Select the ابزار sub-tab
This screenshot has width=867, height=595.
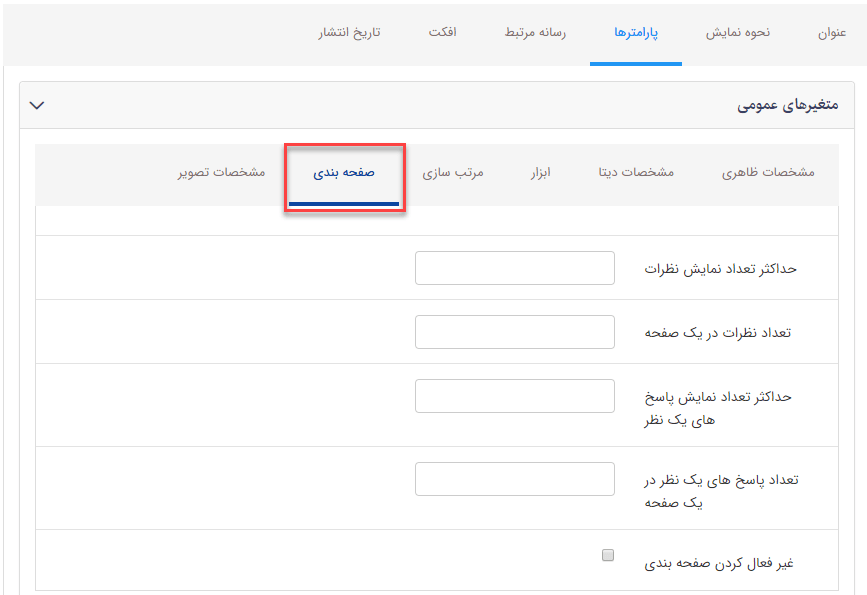[x=540, y=172]
